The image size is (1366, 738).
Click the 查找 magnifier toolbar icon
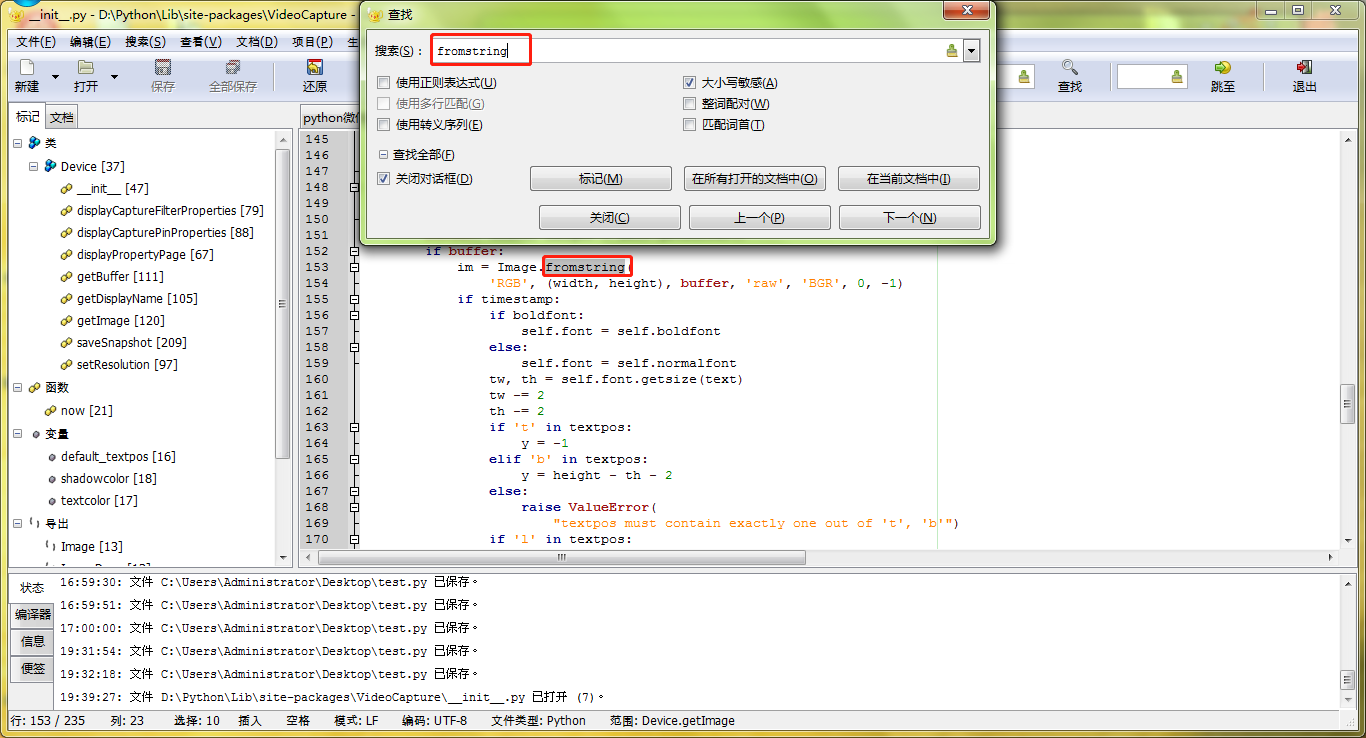click(x=1070, y=67)
